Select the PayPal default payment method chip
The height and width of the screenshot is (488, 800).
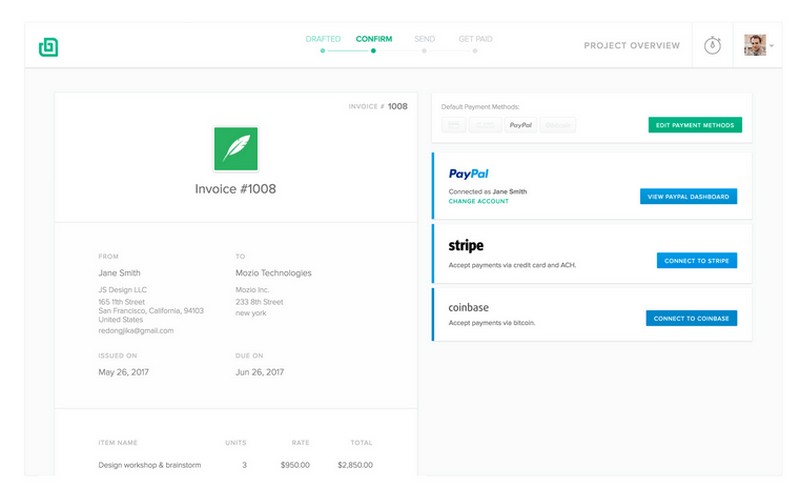coord(520,125)
